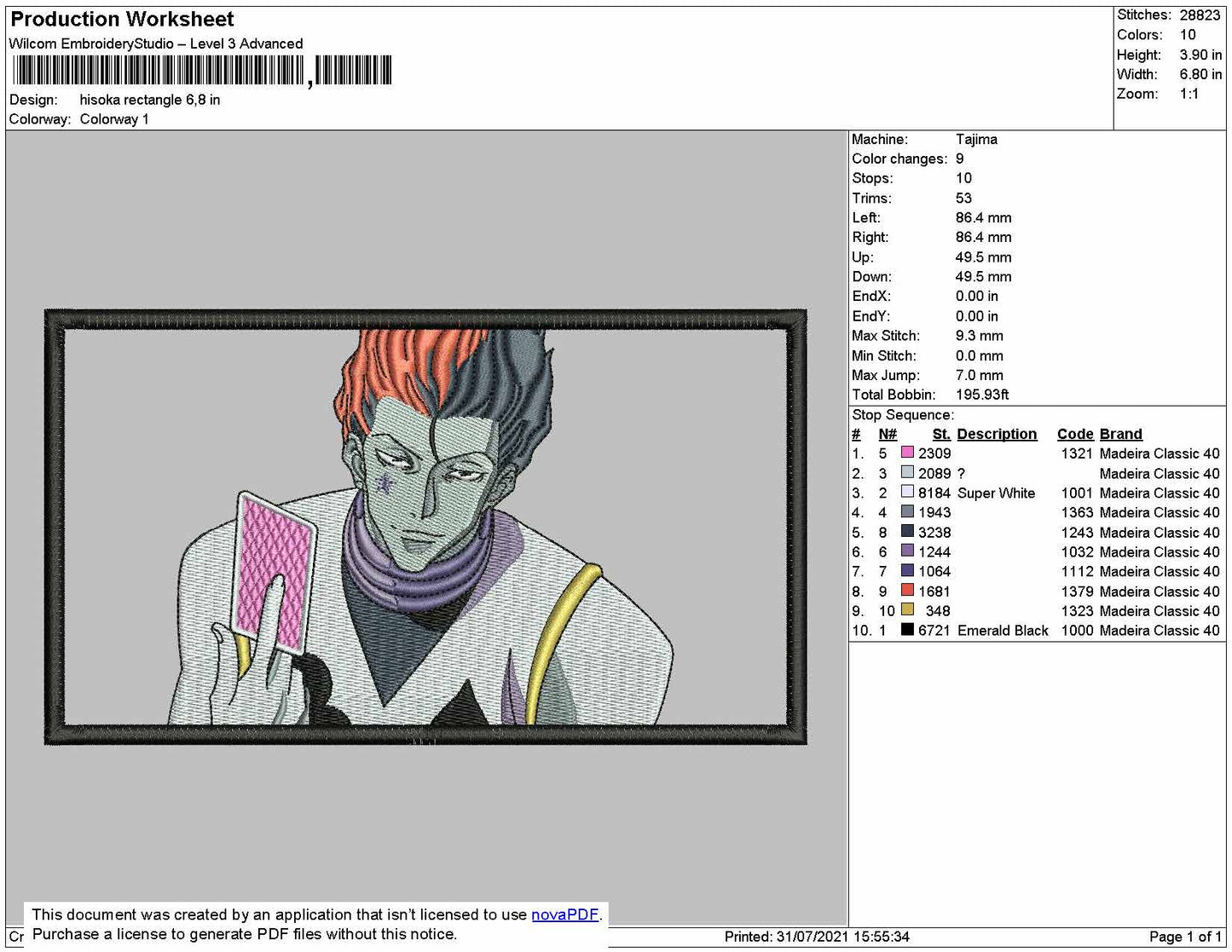This screenshot has height=952, width=1232.
Task: Click the 'Page 1 of 1' text
Action: [1185, 937]
